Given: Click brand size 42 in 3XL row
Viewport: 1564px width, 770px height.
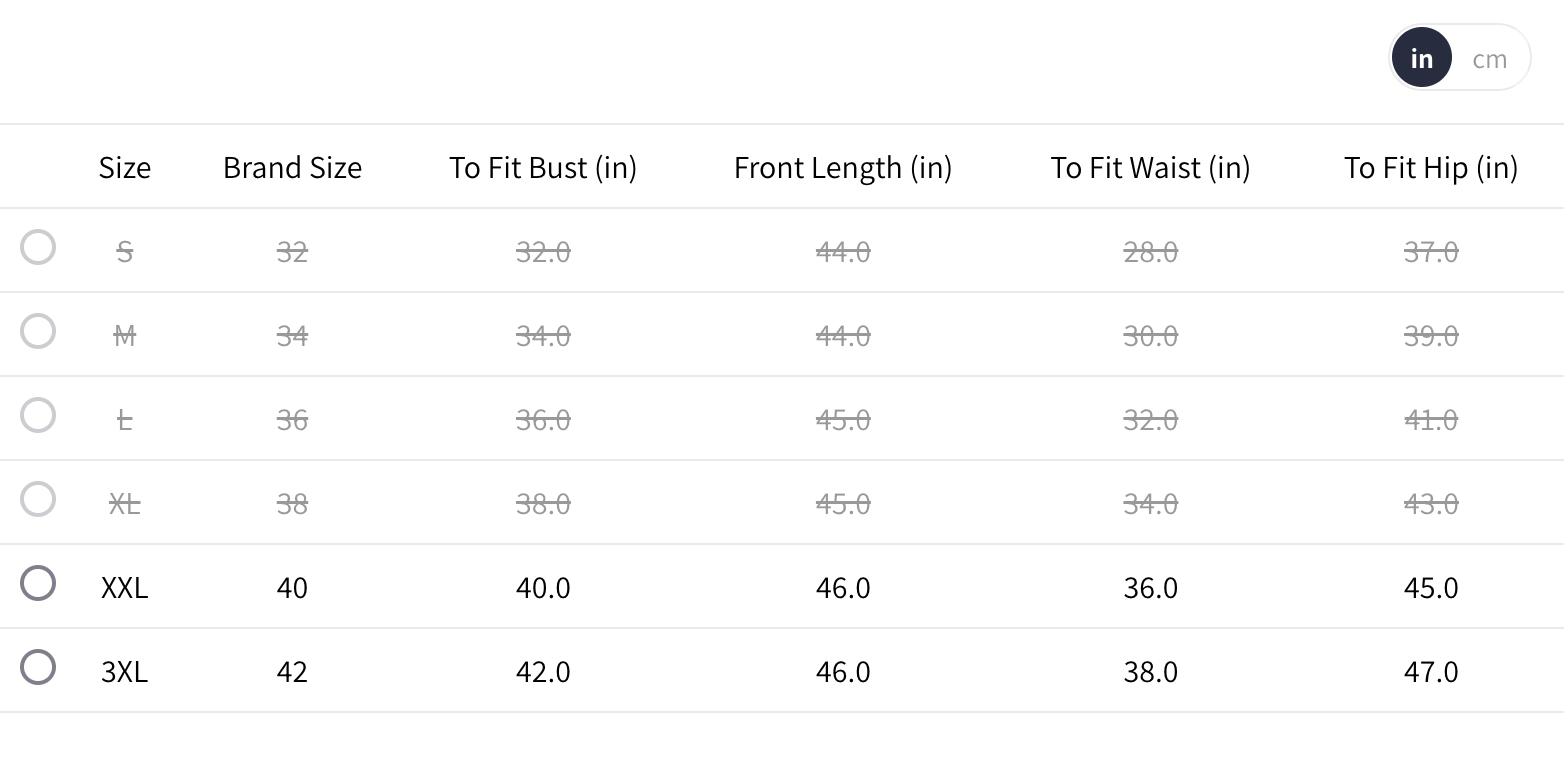Looking at the screenshot, I should [x=292, y=671].
